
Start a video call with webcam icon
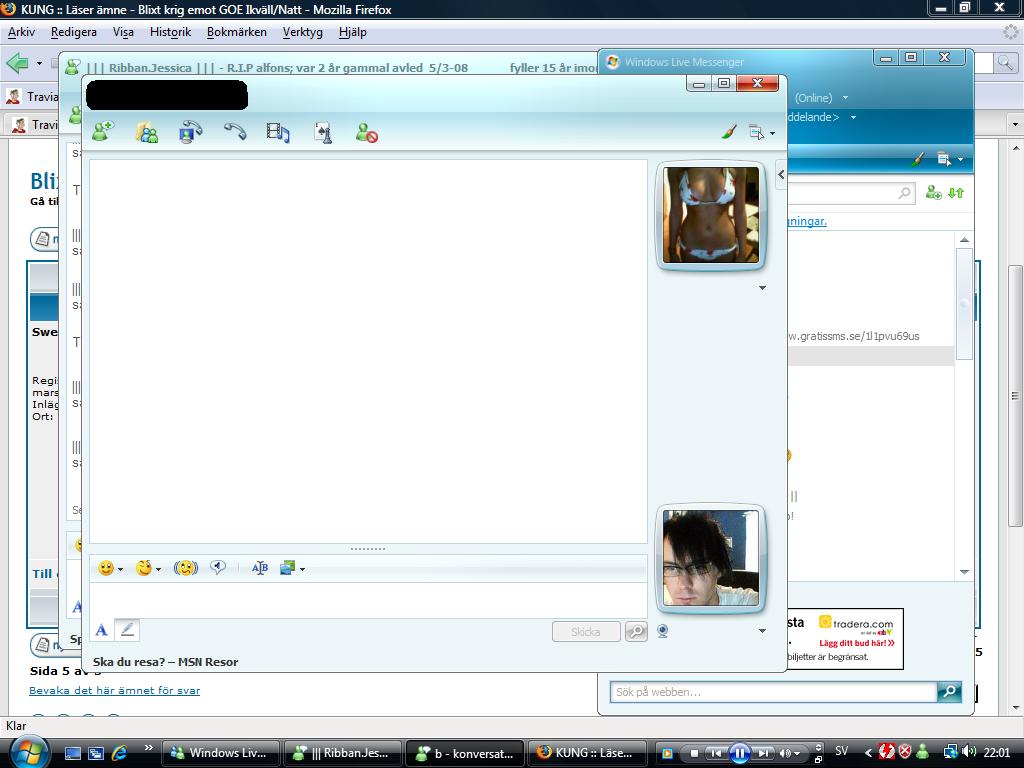(191, 132)
